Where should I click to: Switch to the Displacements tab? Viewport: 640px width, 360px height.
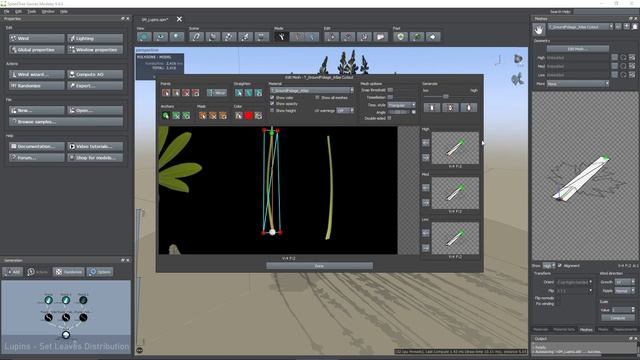(625, 329)
